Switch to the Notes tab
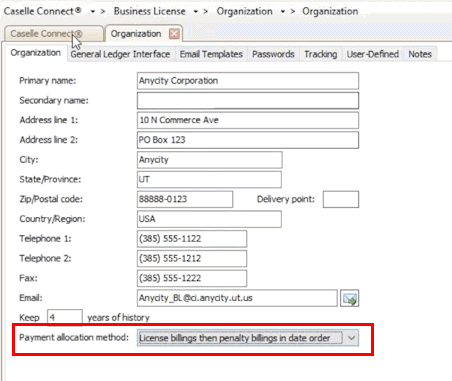Screen dimensions: 452x381 pyautogui.click(x=420, y=54)
